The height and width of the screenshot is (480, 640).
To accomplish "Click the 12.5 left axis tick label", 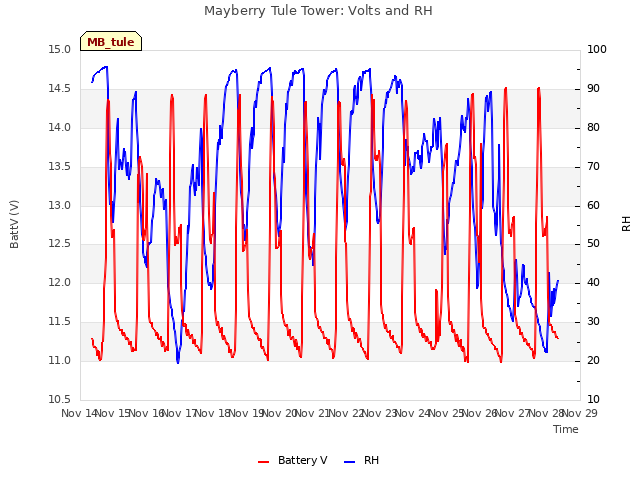I will pyautogui.click(x=59, y=244).
